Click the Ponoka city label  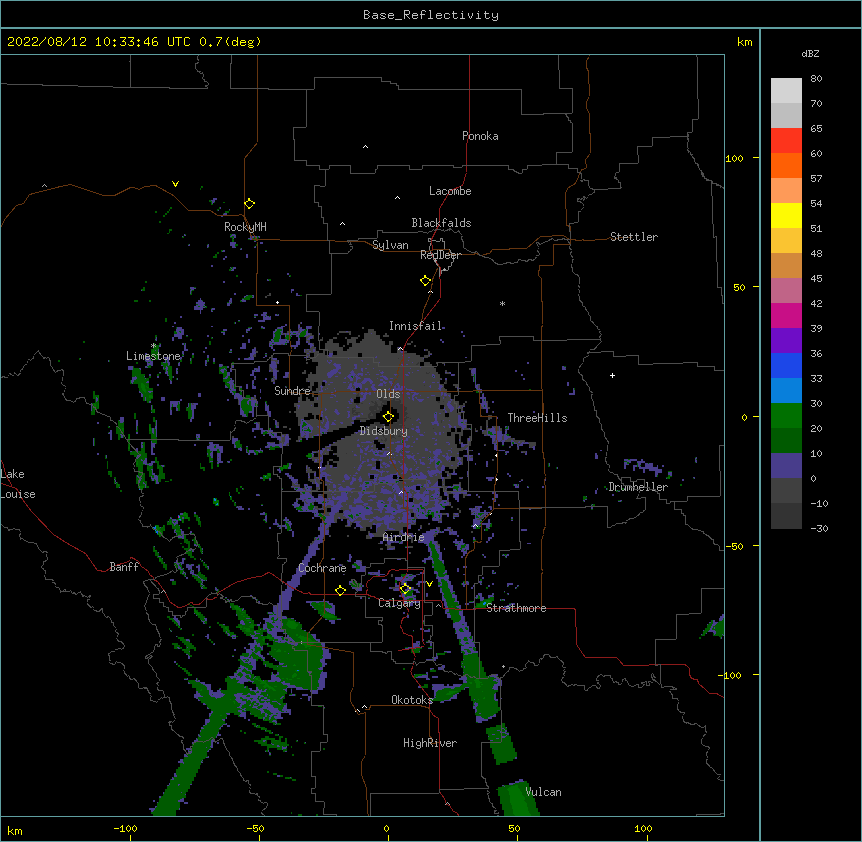[480, 136]
